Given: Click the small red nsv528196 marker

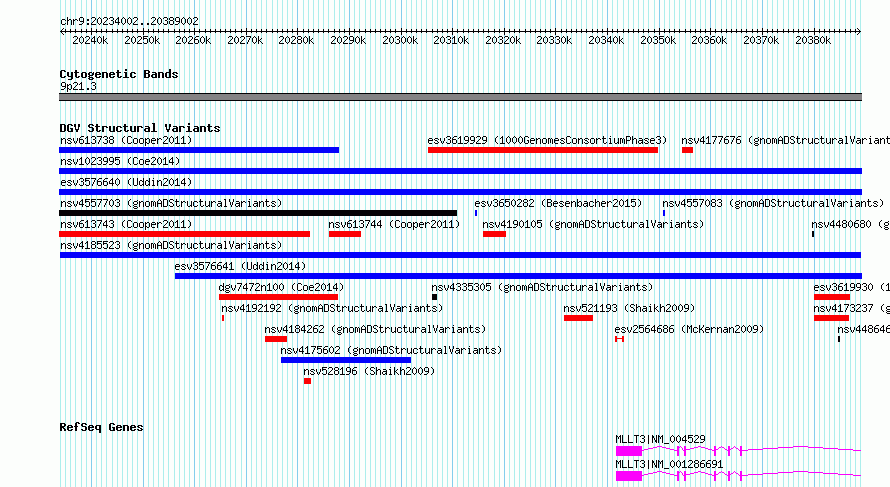Looking at the screenshot, I should click(307, 381).
